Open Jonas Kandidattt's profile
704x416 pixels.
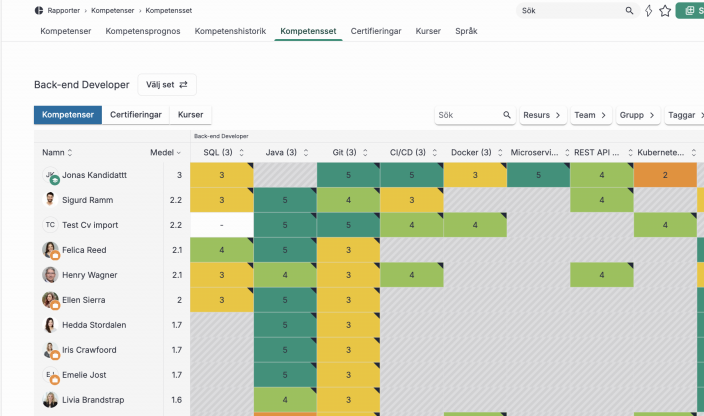95,175
